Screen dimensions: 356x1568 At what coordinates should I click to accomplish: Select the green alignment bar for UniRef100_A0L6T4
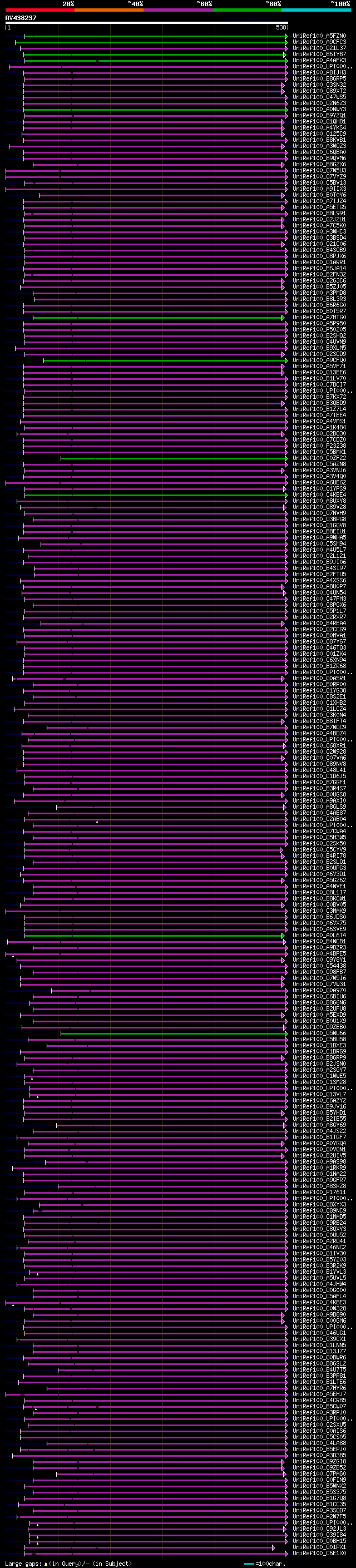154,936
